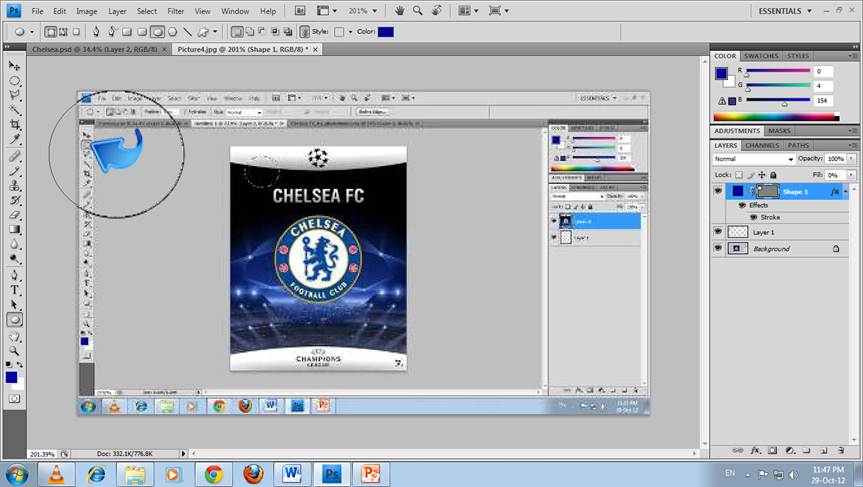
Task: Switch to the Channels tab
Action: [x=762, y=145]
